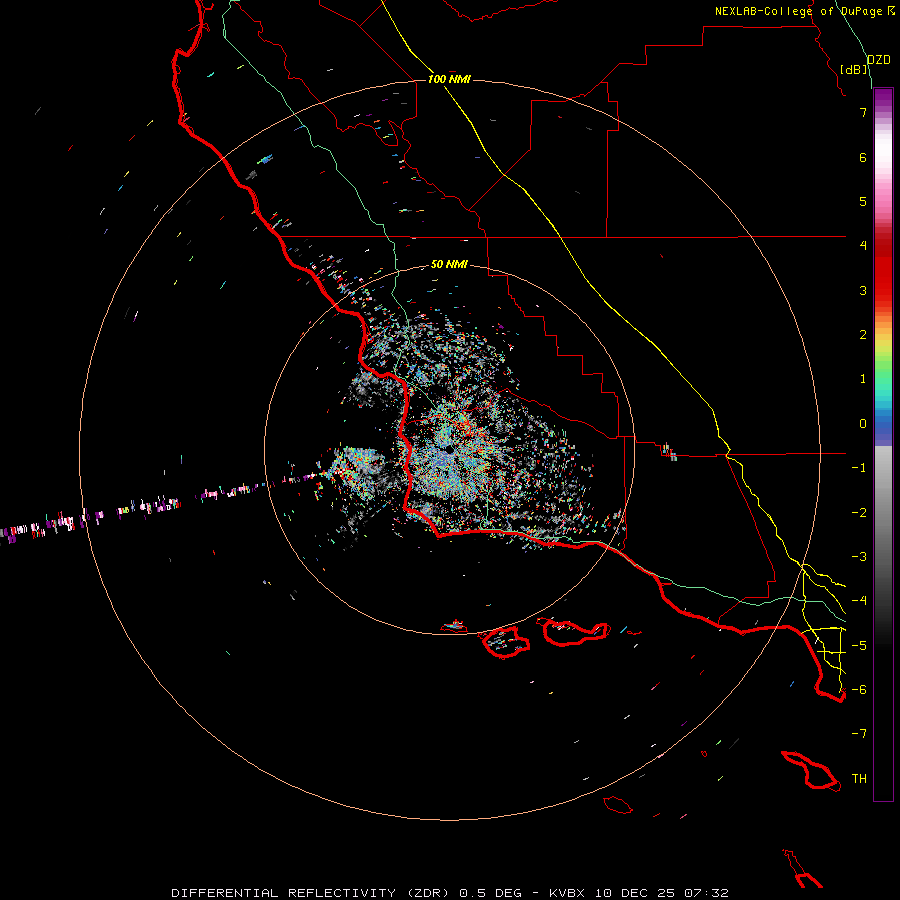900x900 pixels.
Task: Click the color bar value 2
Action: [x=863, y=335]
